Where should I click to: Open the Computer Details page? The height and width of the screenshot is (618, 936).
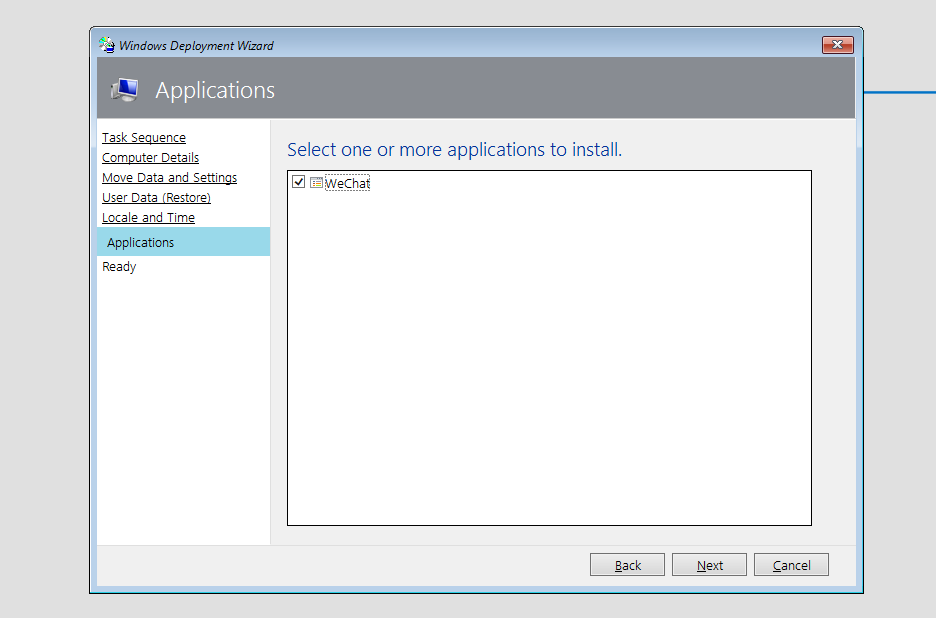tap(150, 157)
